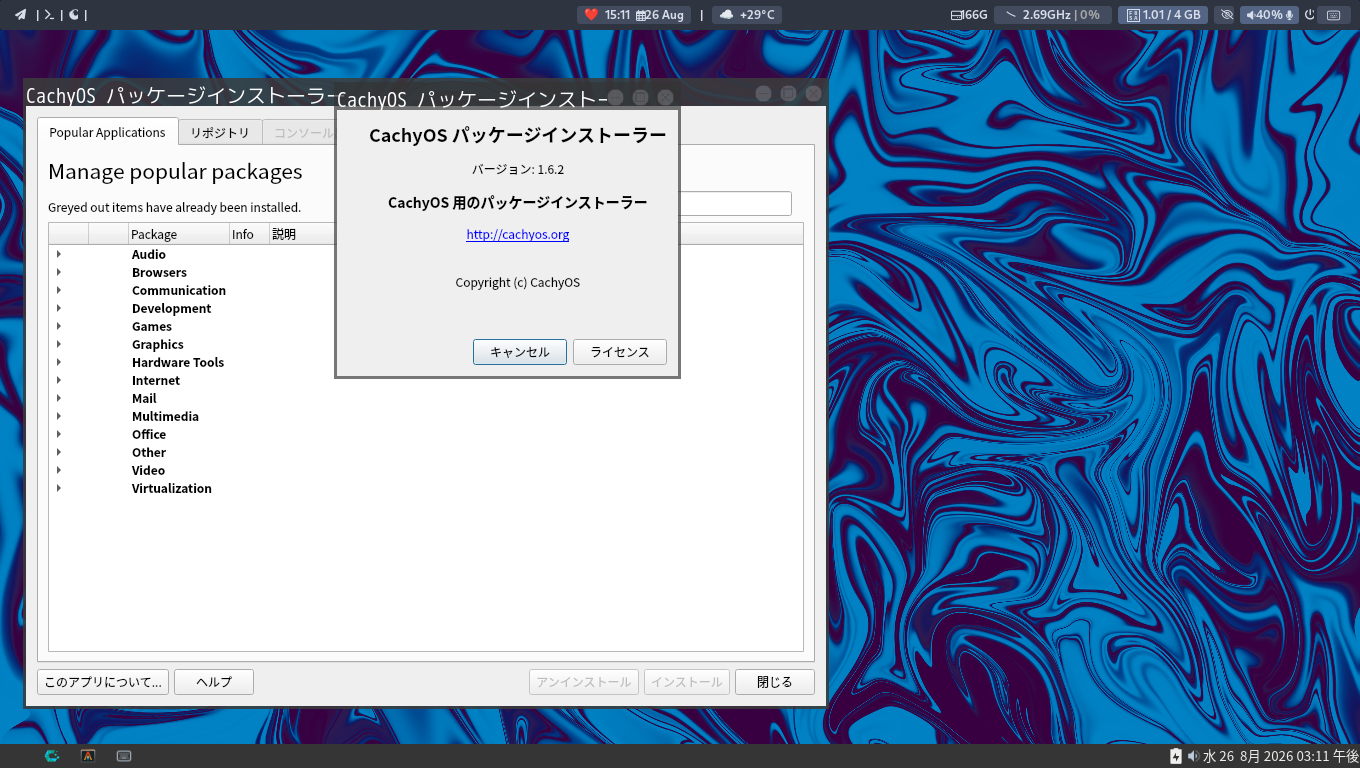Close the main package installer window
Screen dimensions: 1360x768
pos(813,93)
